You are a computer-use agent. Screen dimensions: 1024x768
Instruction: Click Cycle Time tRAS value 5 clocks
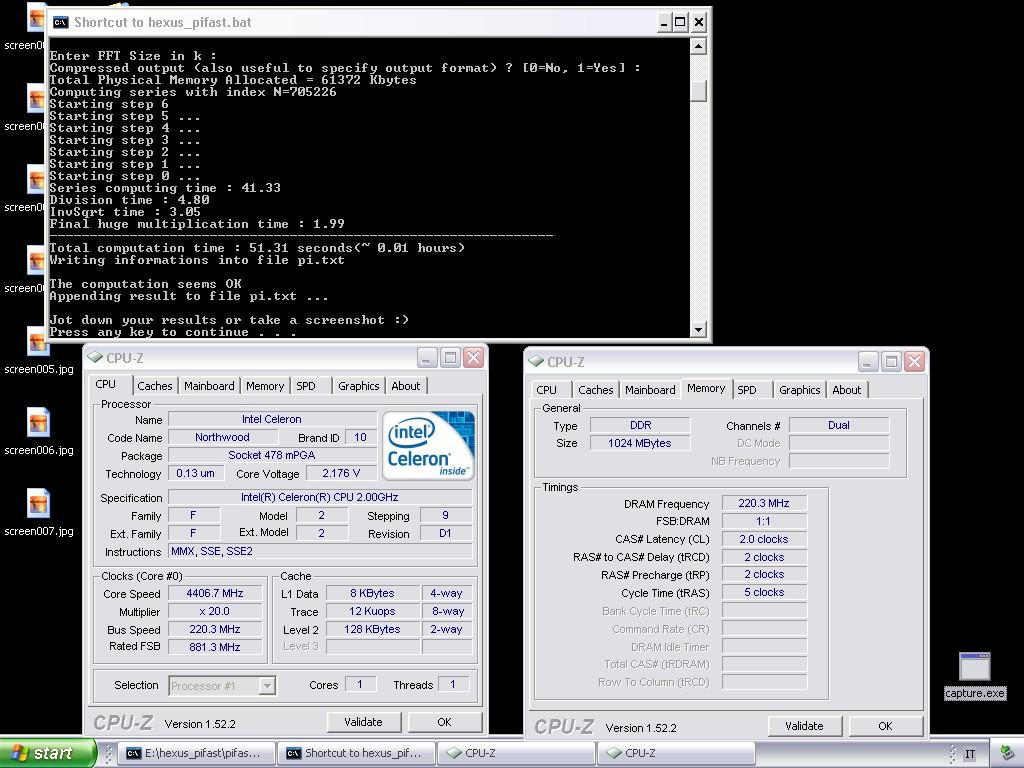[764, 592]
